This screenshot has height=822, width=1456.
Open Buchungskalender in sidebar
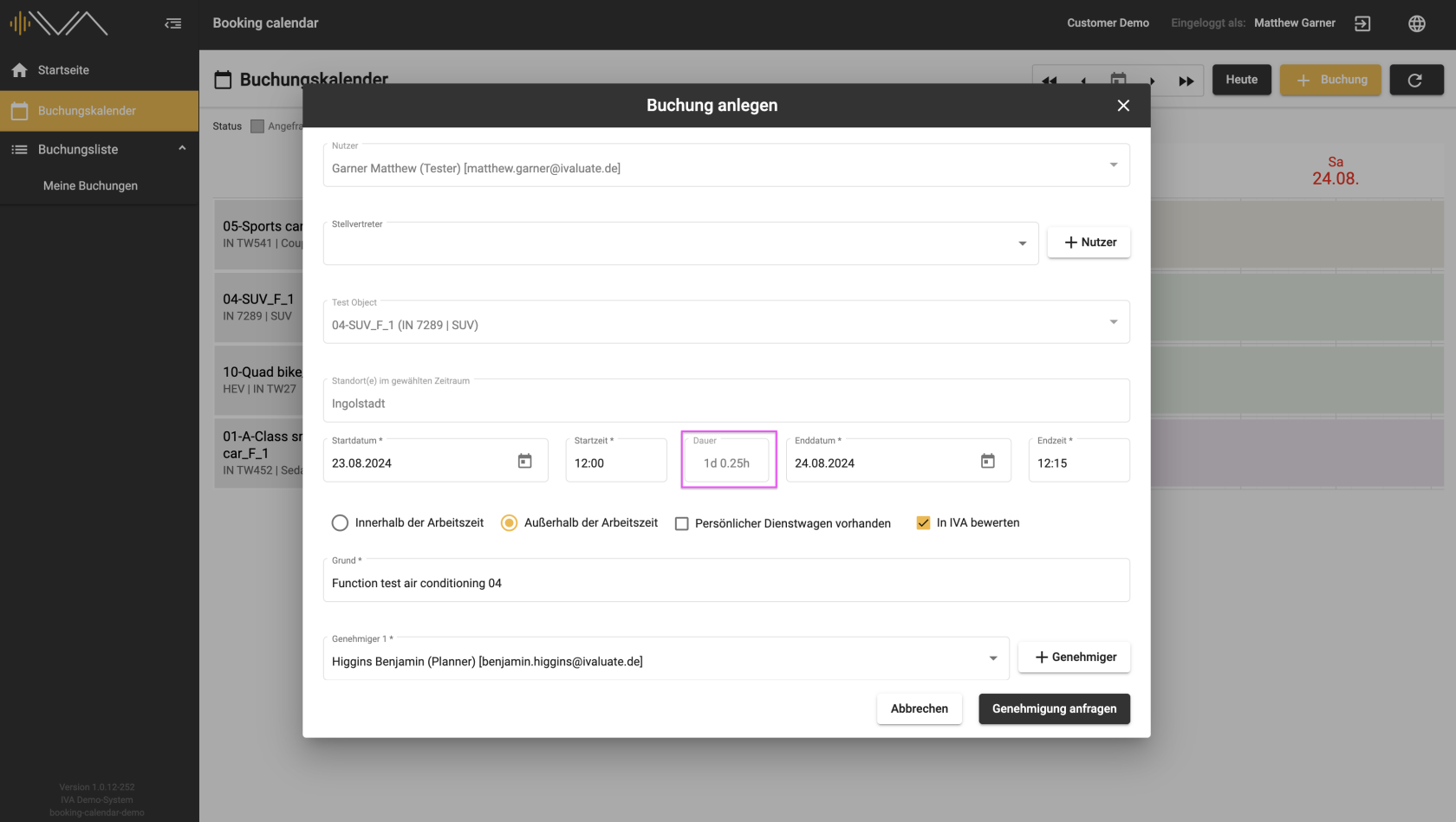[99, 111]
